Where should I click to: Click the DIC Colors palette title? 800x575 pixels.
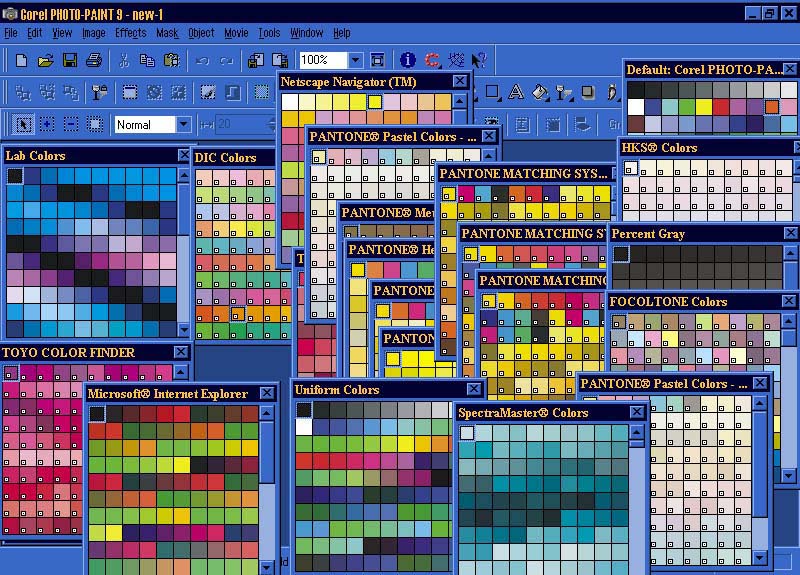coord(226,157)
